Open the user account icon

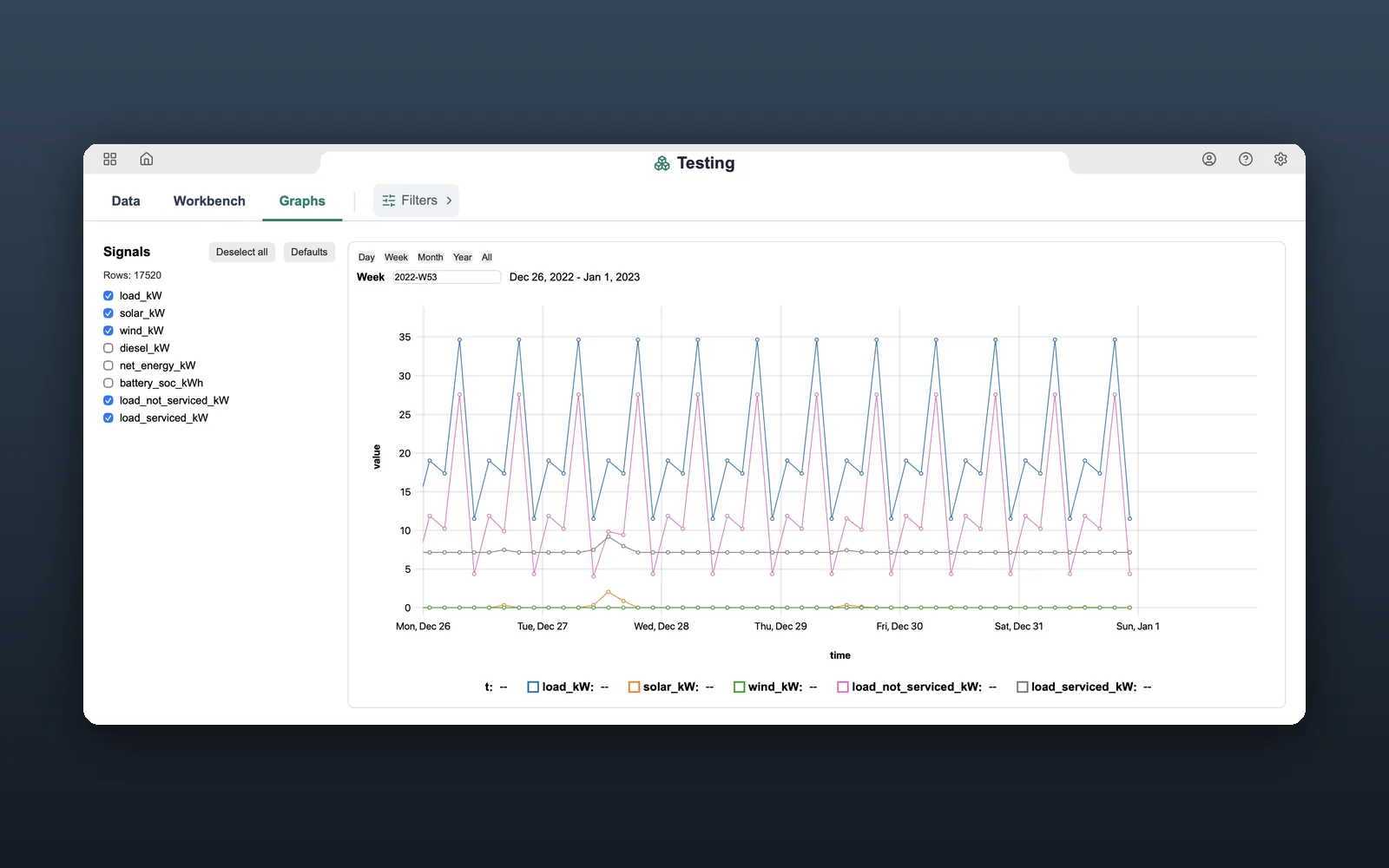click(1209, 159)
